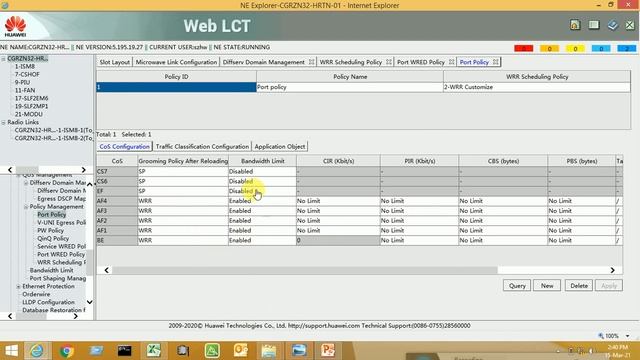Select 17-SLF2EM6 board in tree
The height and width of the screenshot is (360, 640).
pyautogui.click(x=31, y=98)
